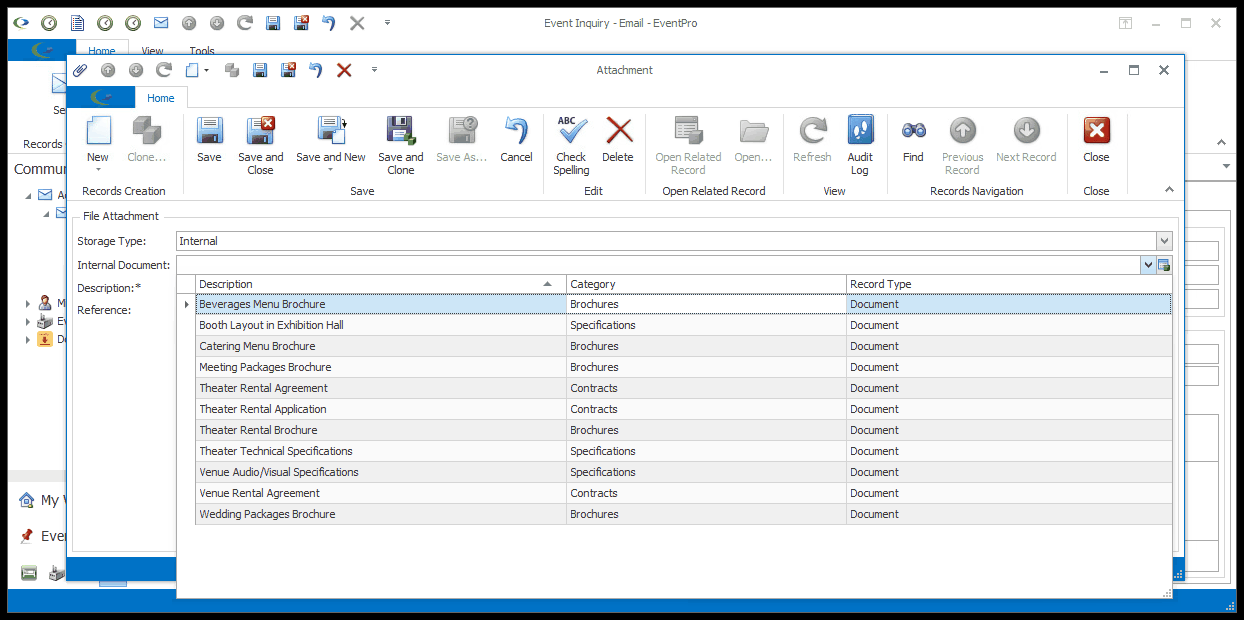
Task: Select the Theater Rental Agreement row
Action: [x=683, y=388]
